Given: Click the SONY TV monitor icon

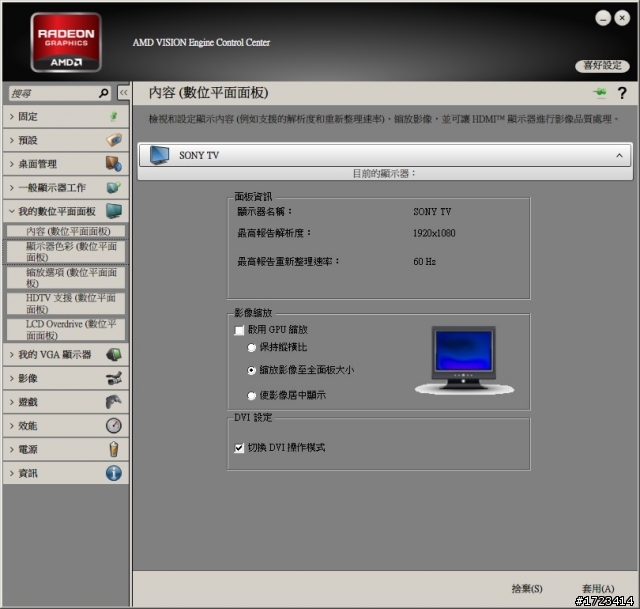Looking at the screenshot, I should pos(159,155).
